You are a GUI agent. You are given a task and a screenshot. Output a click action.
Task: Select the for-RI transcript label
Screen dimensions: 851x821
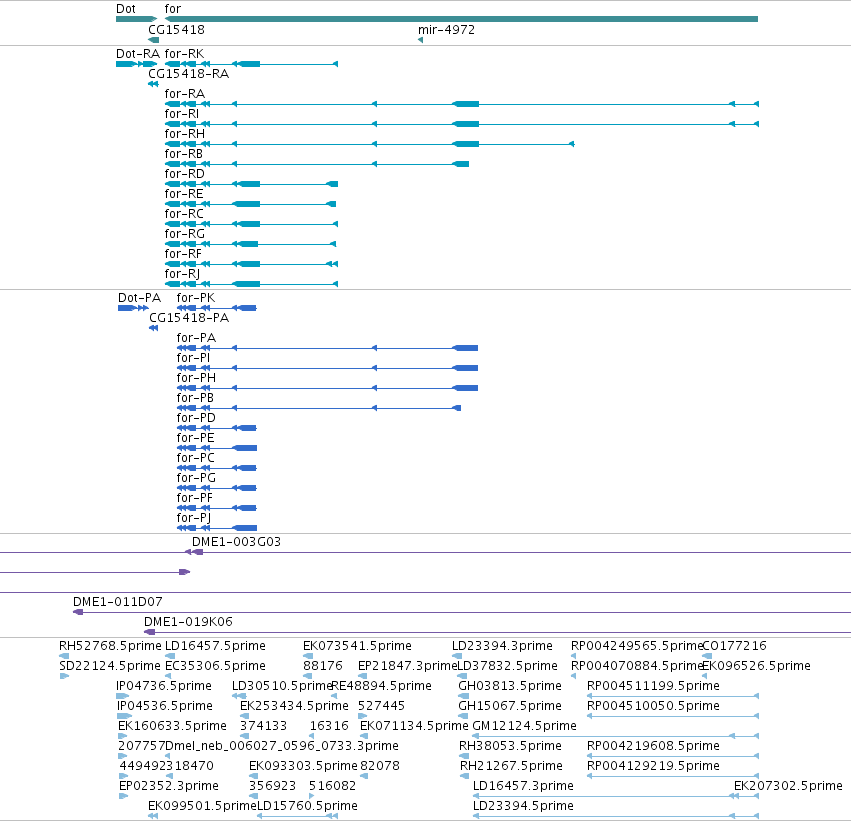coord(182,114)
